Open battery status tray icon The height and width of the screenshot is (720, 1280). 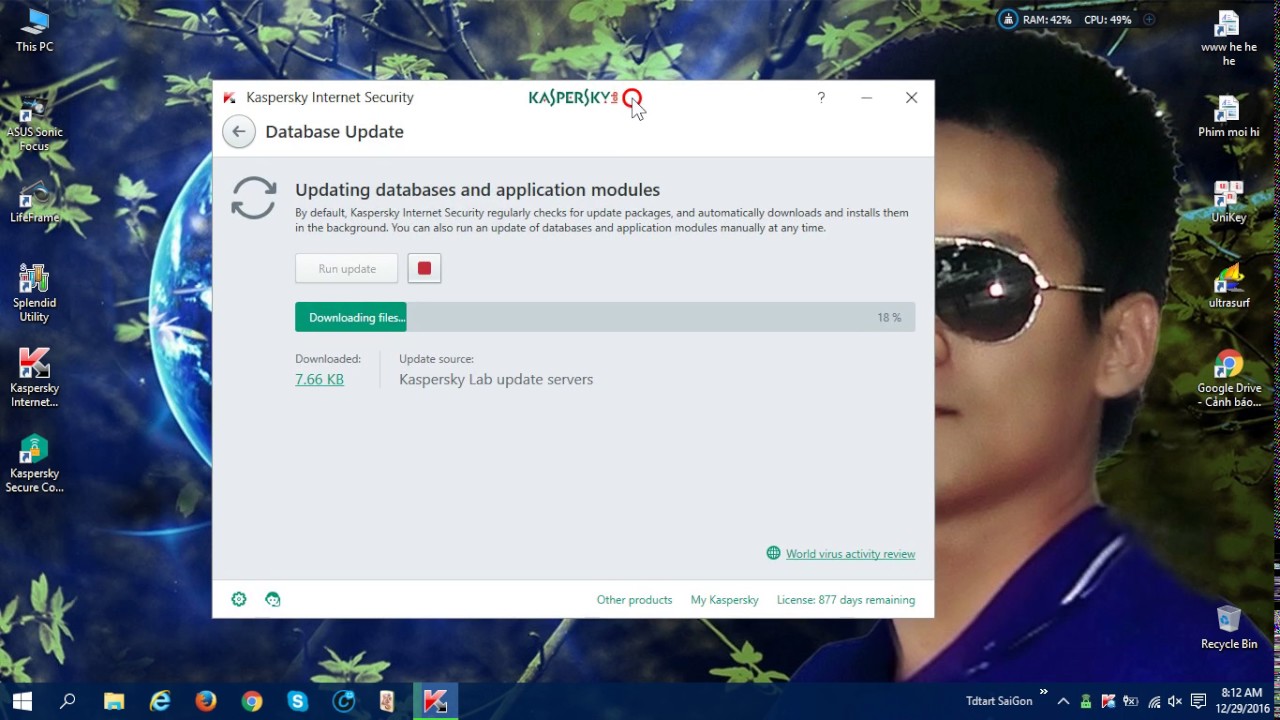(1131, 701)
